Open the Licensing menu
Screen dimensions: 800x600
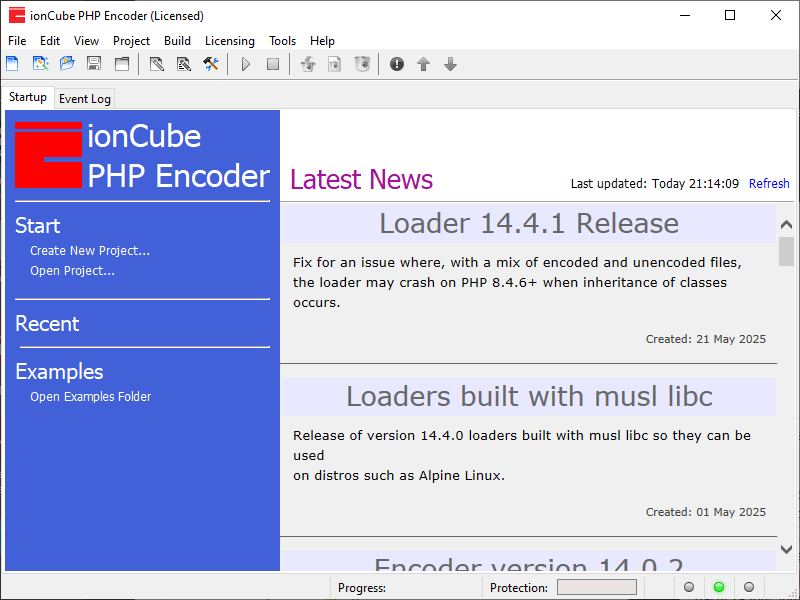[x=229, y=41]
